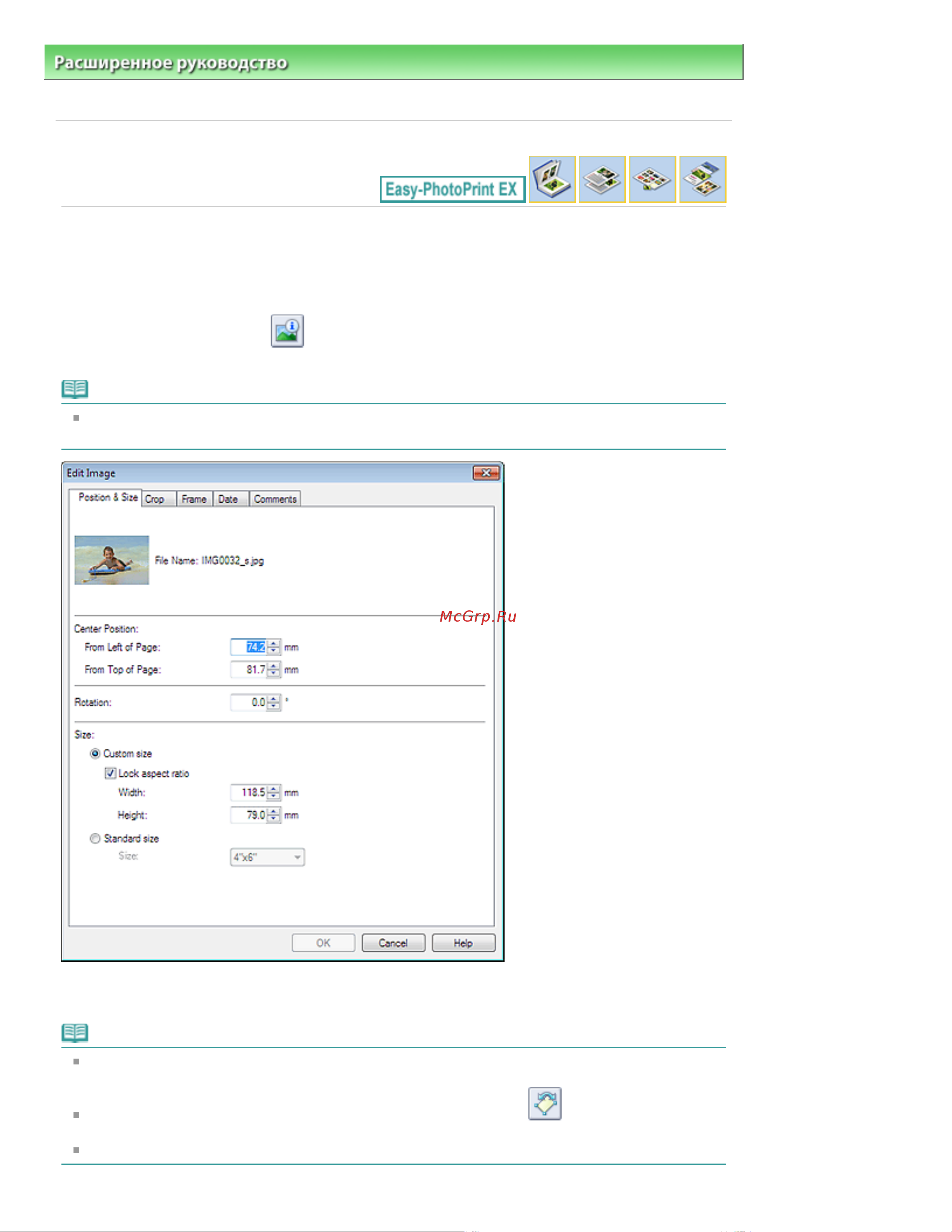The image size is (952, 1232).
Task: Click the stickers sheet icon
Action: click(653, 179)
